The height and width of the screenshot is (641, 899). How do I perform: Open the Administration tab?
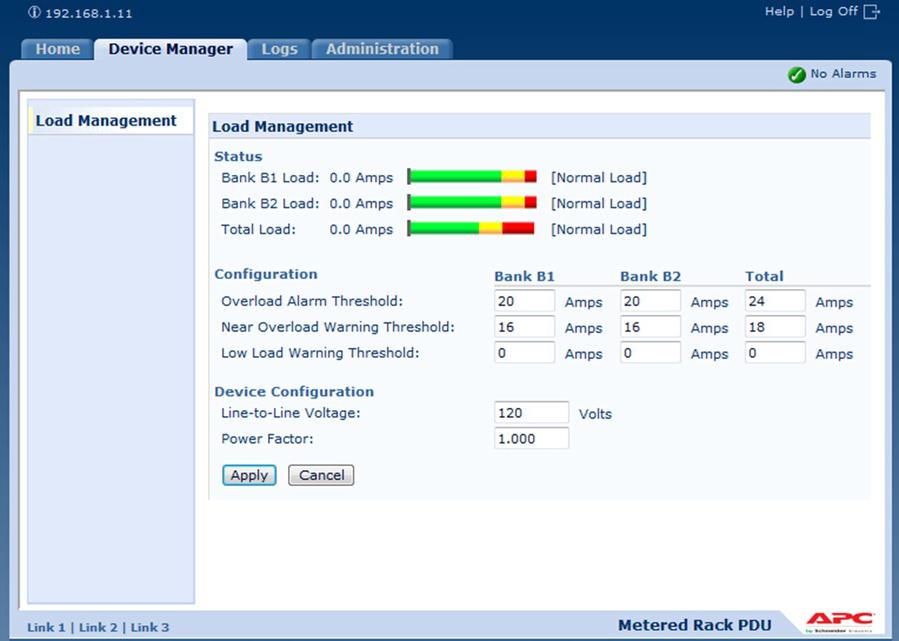(382, 49)
